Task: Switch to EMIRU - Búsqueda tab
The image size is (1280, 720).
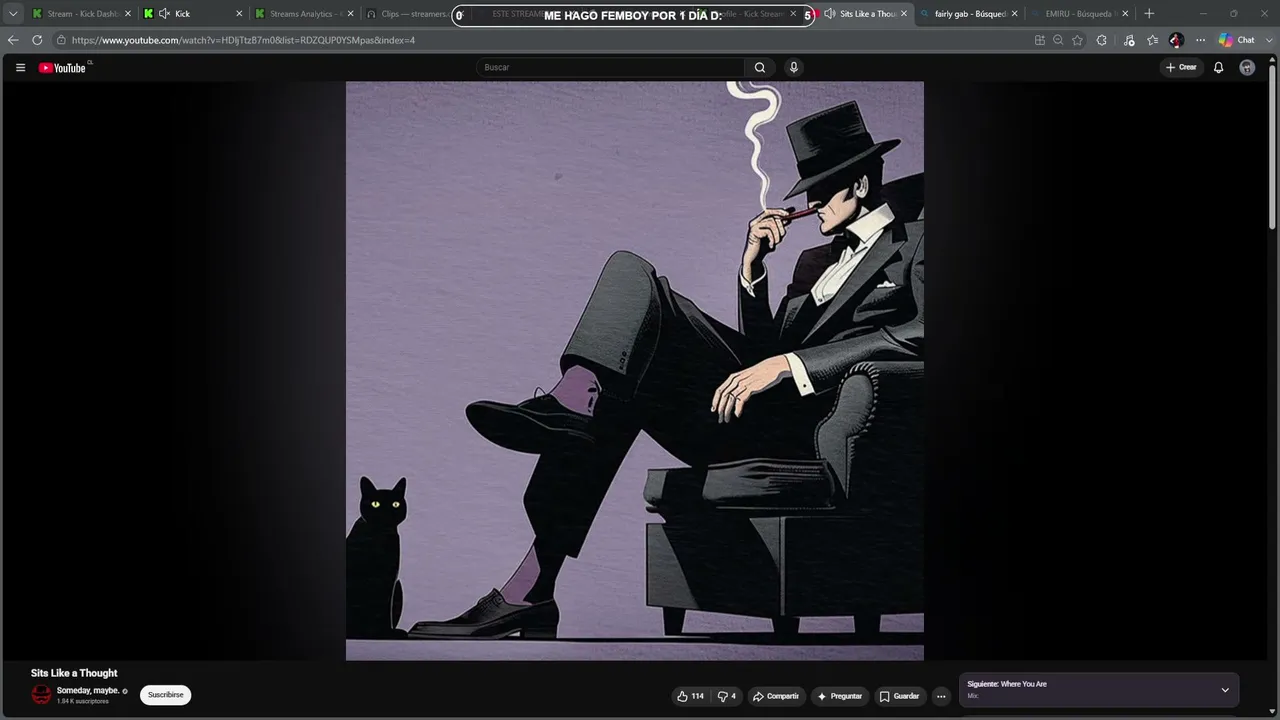Action: pos(1081,14)
